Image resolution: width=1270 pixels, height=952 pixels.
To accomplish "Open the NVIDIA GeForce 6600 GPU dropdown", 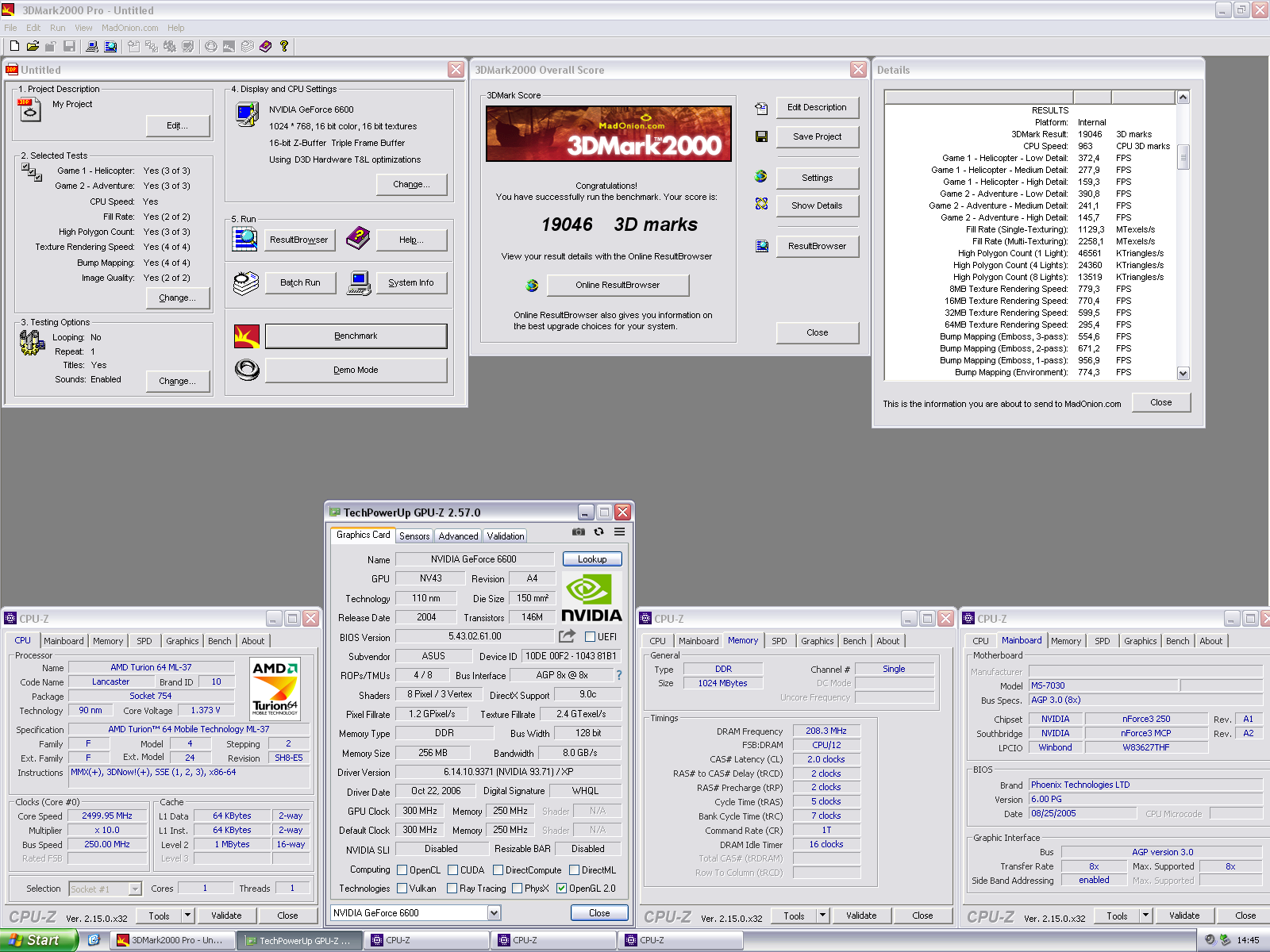I will click(494, 913).
